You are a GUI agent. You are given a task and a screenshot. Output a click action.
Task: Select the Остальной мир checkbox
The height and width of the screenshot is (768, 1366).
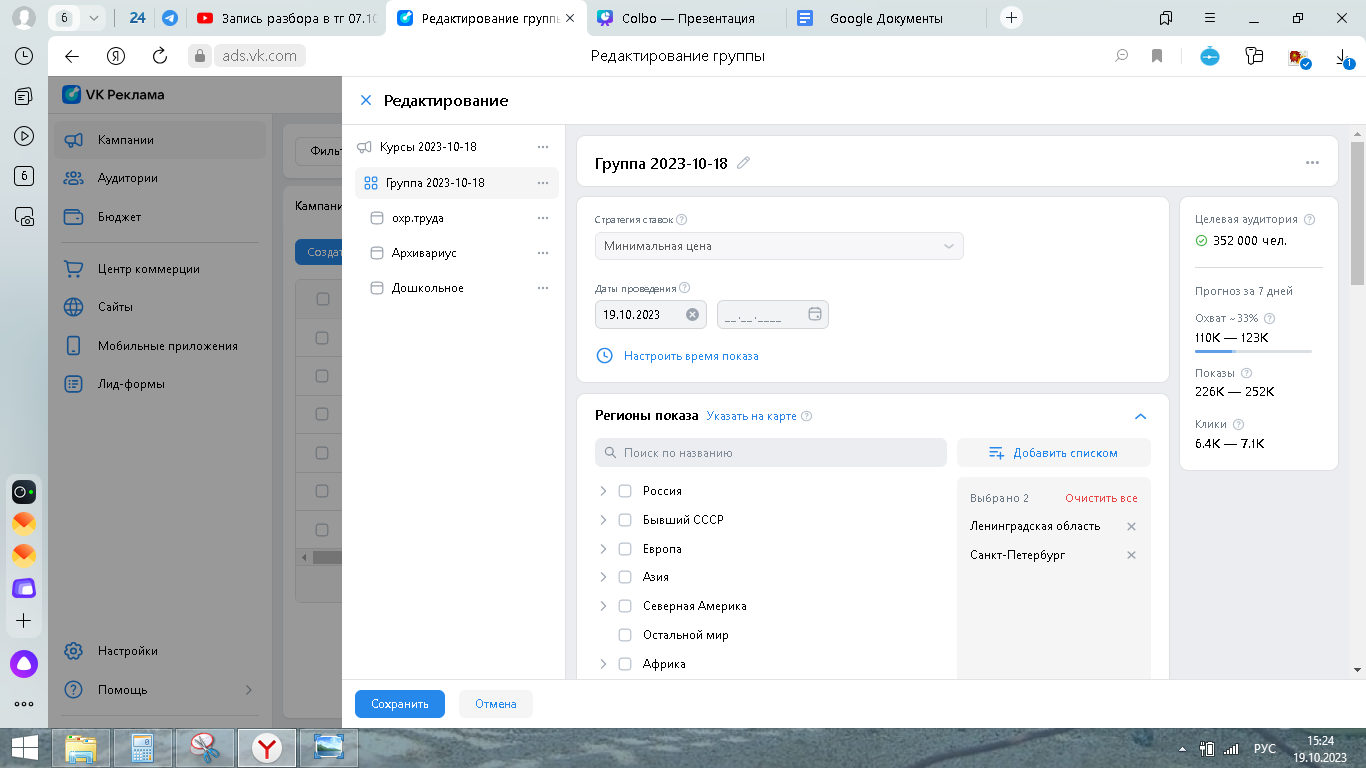625,635
